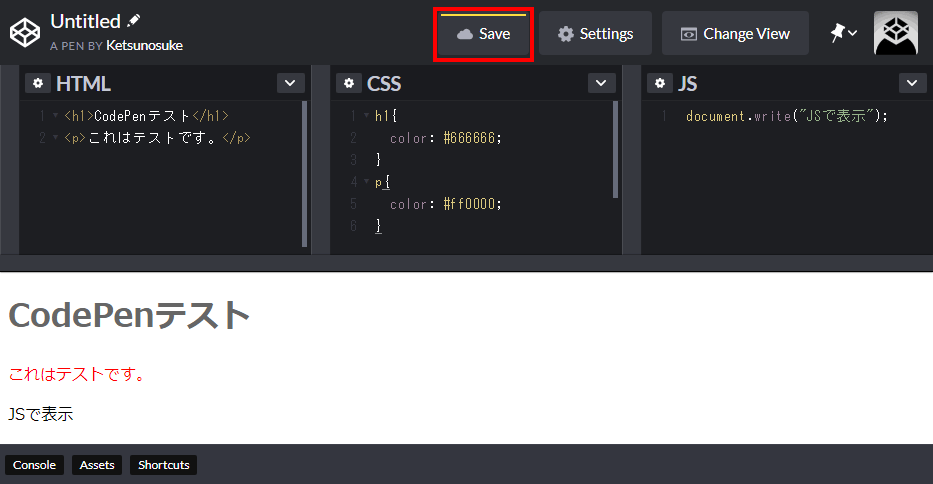Click the CodePenテスト preview heading
Image resolution: width=933 pixels, height=484 pixels.
coord(129,315)
